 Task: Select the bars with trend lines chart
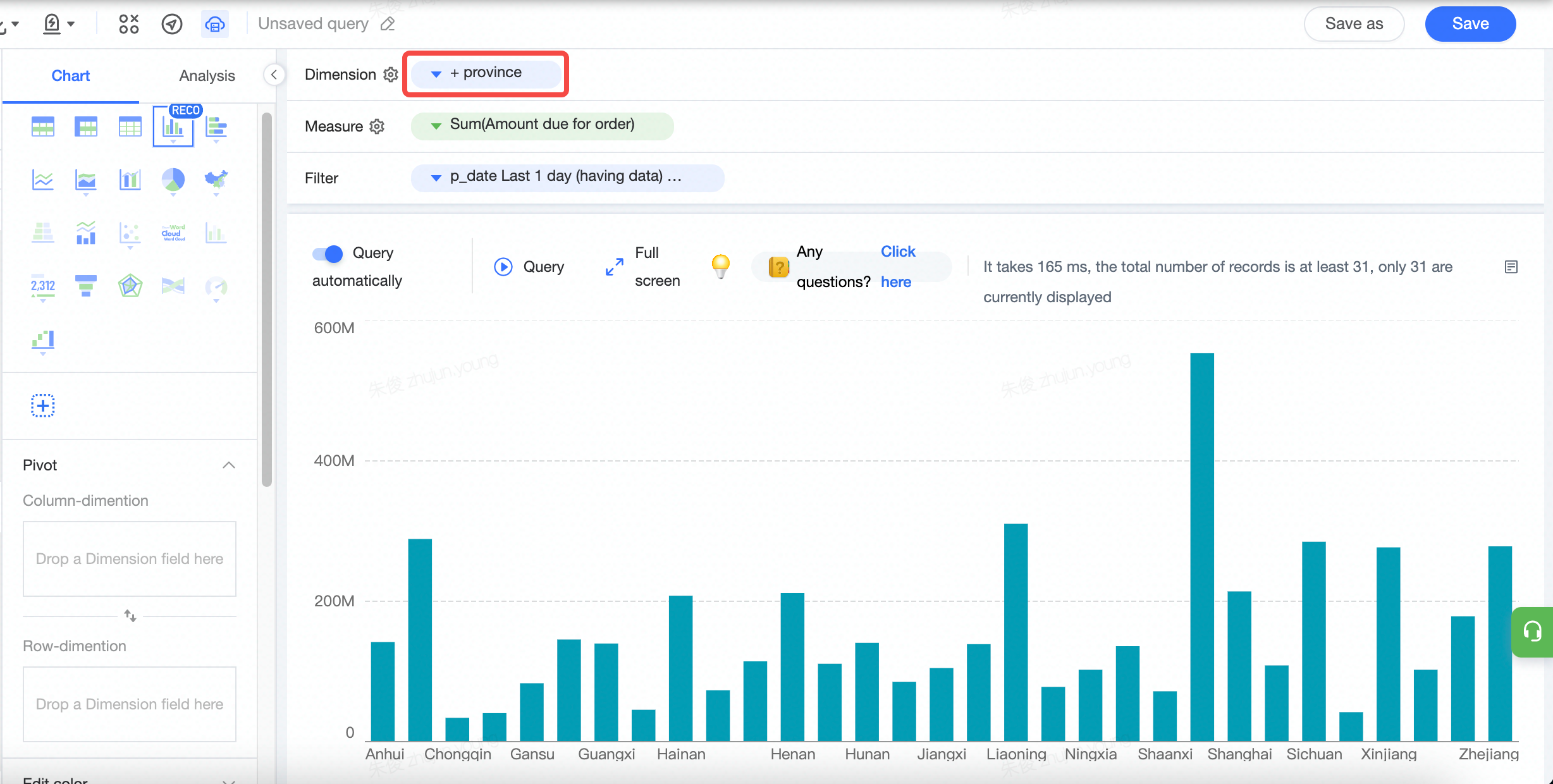[86, 233]
